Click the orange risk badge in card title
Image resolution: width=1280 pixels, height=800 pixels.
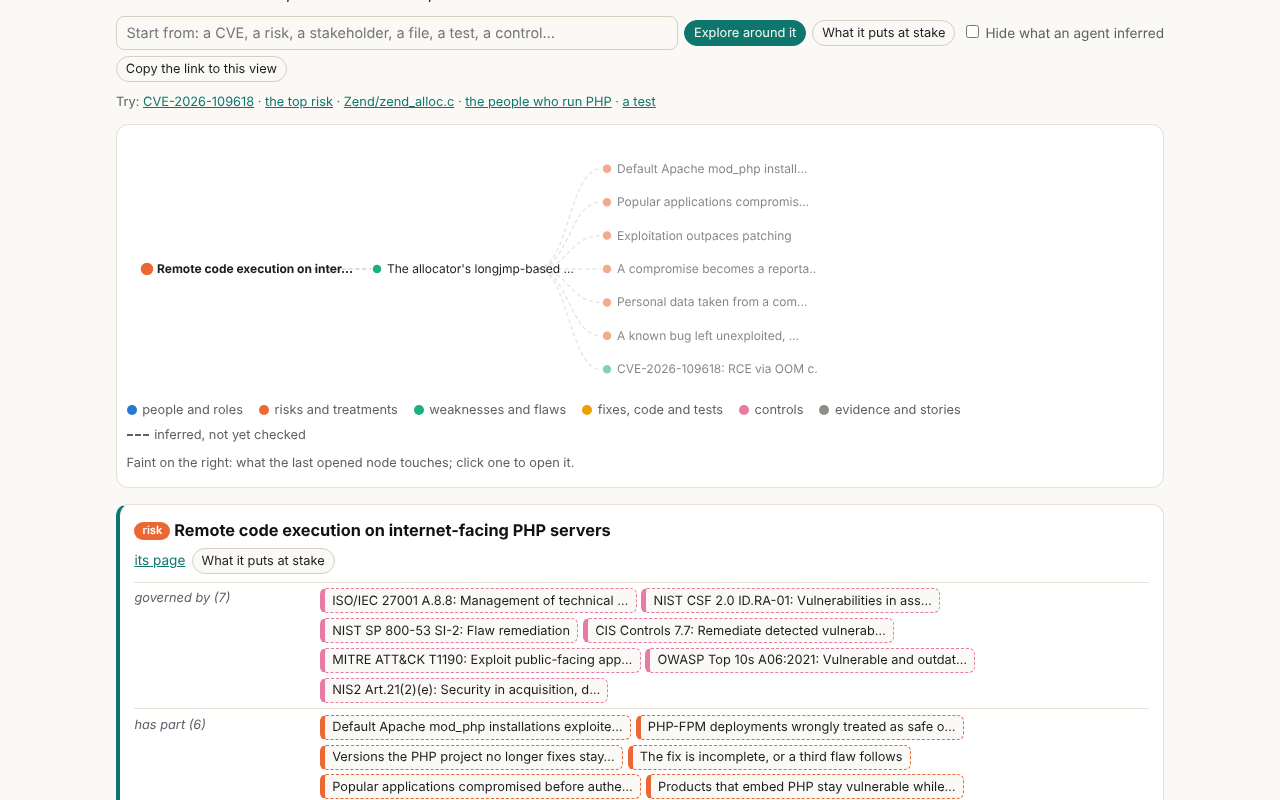click(x=152, y=531)
